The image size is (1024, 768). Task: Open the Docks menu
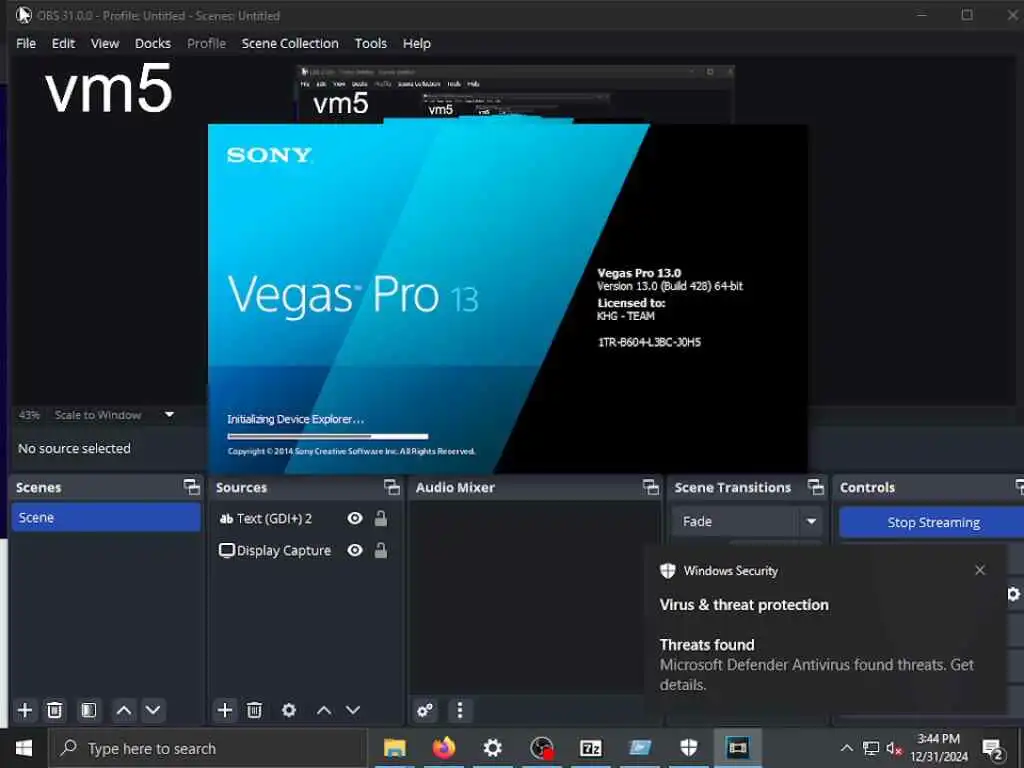[153, 43]
